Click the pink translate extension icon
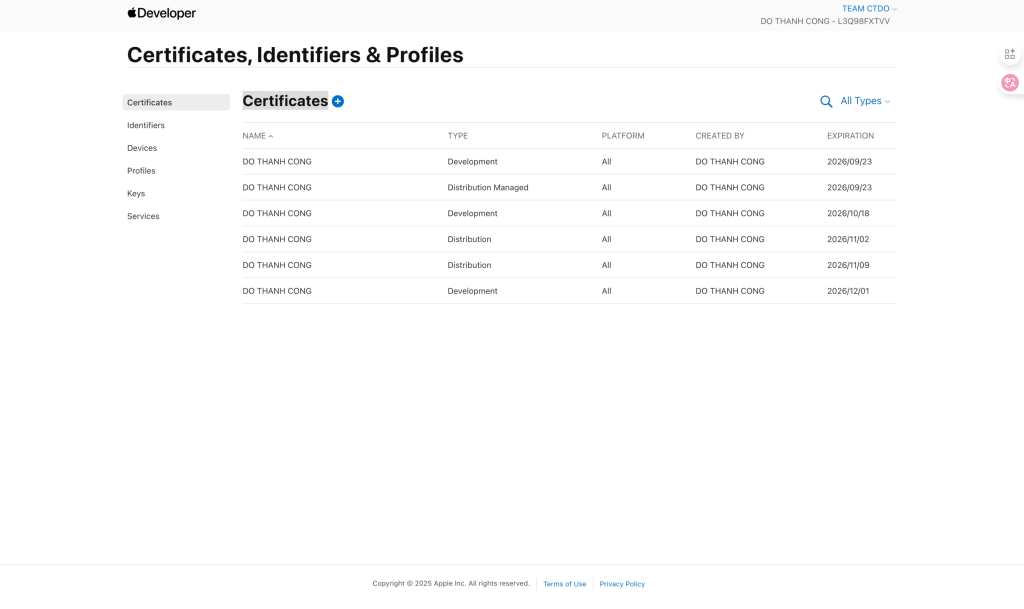Screen dimensions: 1024x609 1009,83
